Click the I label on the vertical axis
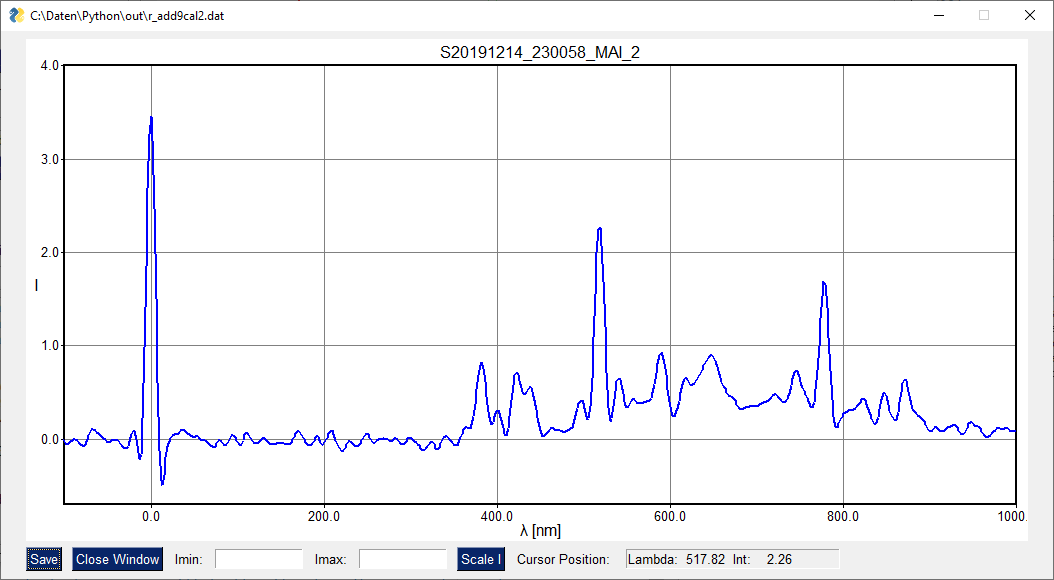Viewport: 1054px width, 580px height. coord(35,285)
